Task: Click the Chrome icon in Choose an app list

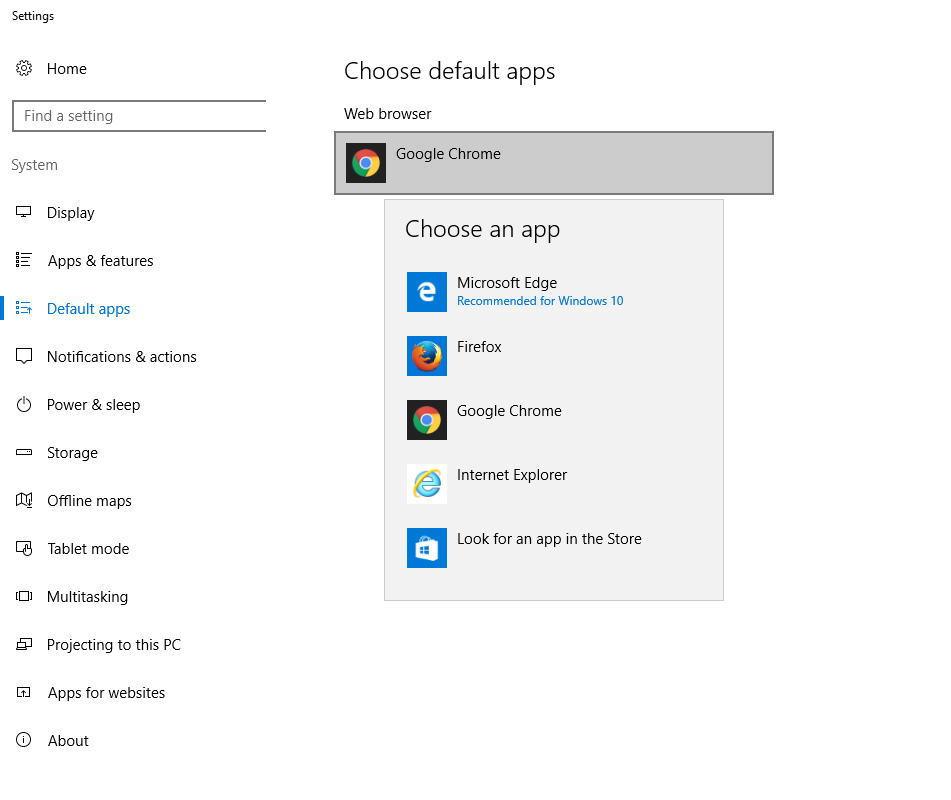Action: tap(427, 420)
